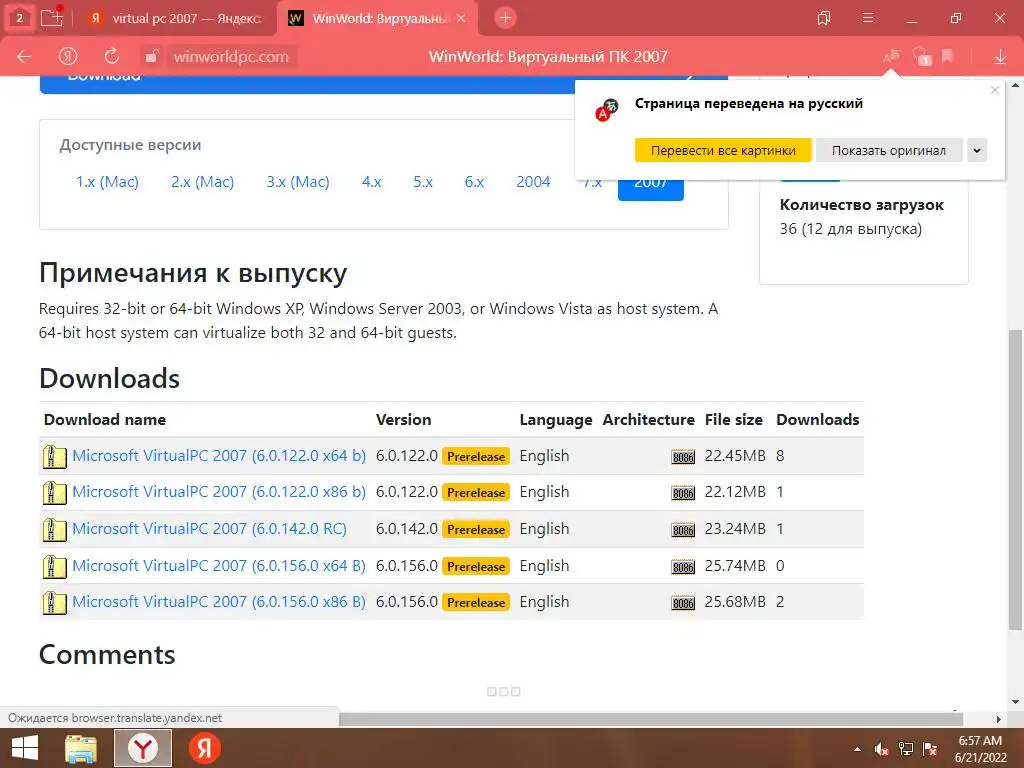This screenshot has height=768, width=1024.
Task: Click the new tab group icon
Action: [x=52, y=18]
